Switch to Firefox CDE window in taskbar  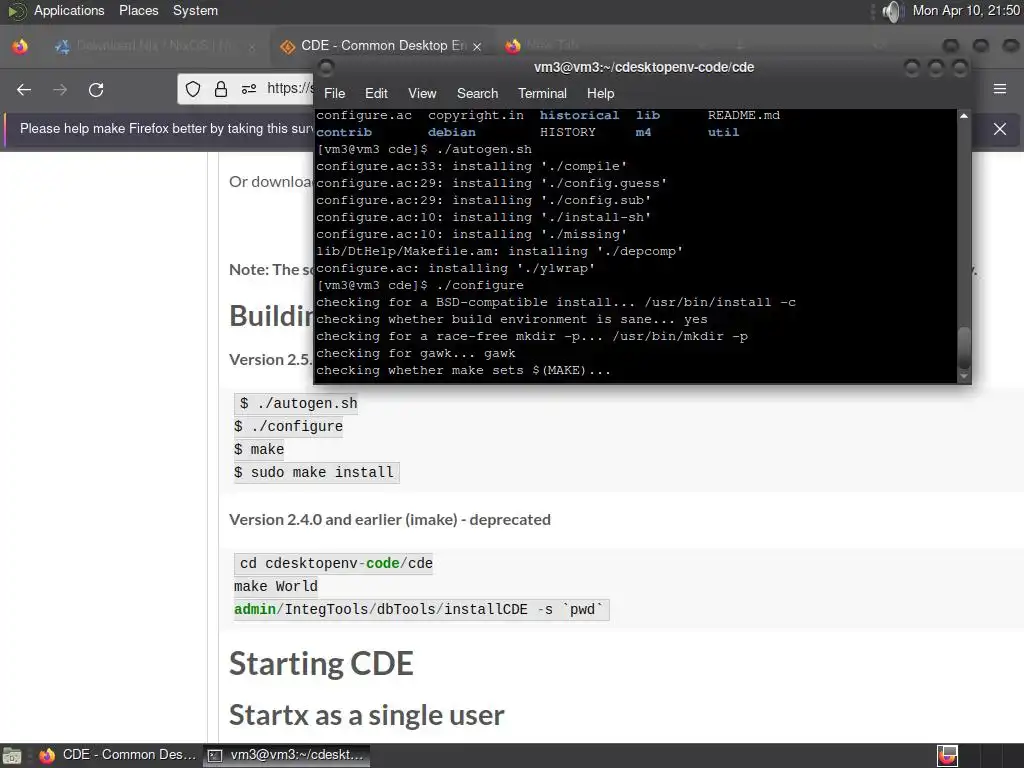(118, 755)
